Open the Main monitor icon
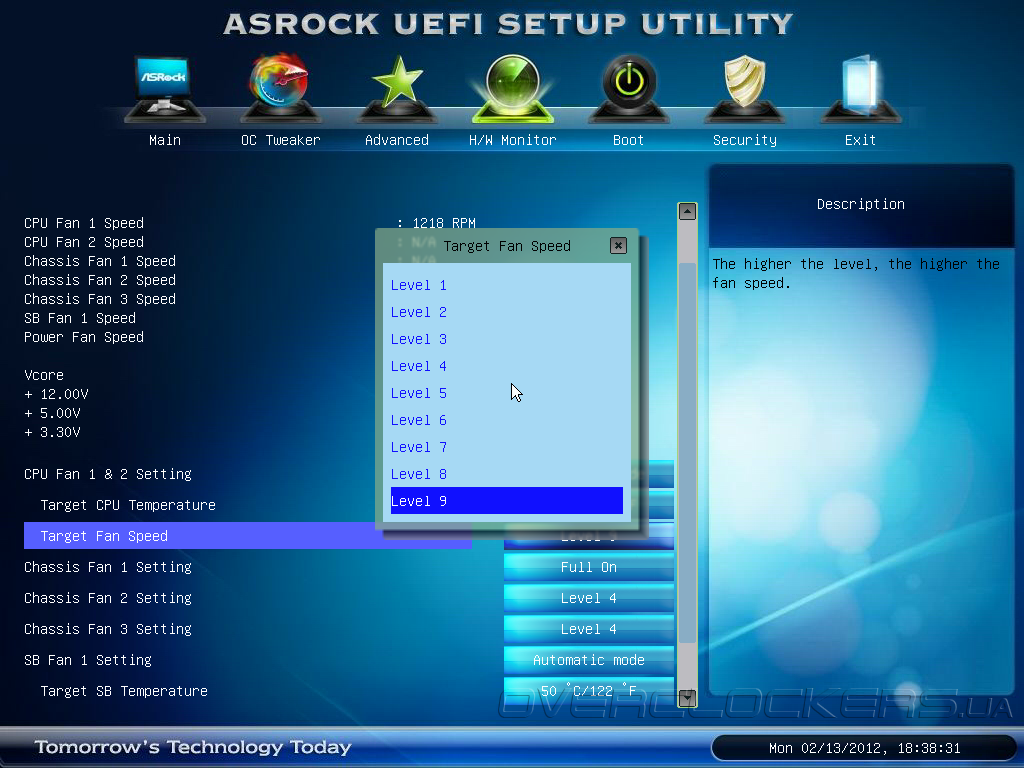This screenshot has height=768, width=1024. 165,88
